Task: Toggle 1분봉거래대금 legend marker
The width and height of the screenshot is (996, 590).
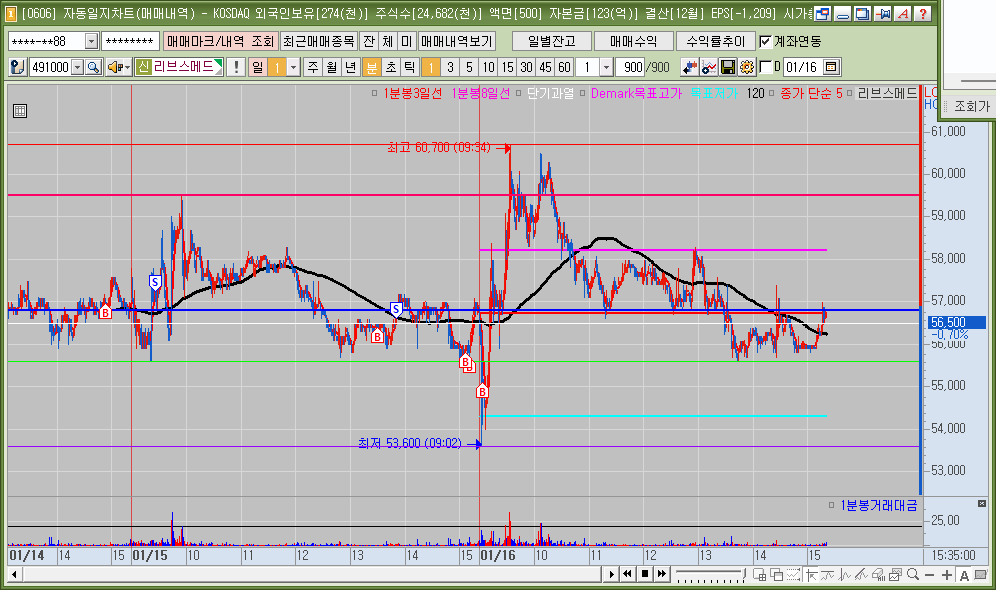Action: [x=831, y=506]
